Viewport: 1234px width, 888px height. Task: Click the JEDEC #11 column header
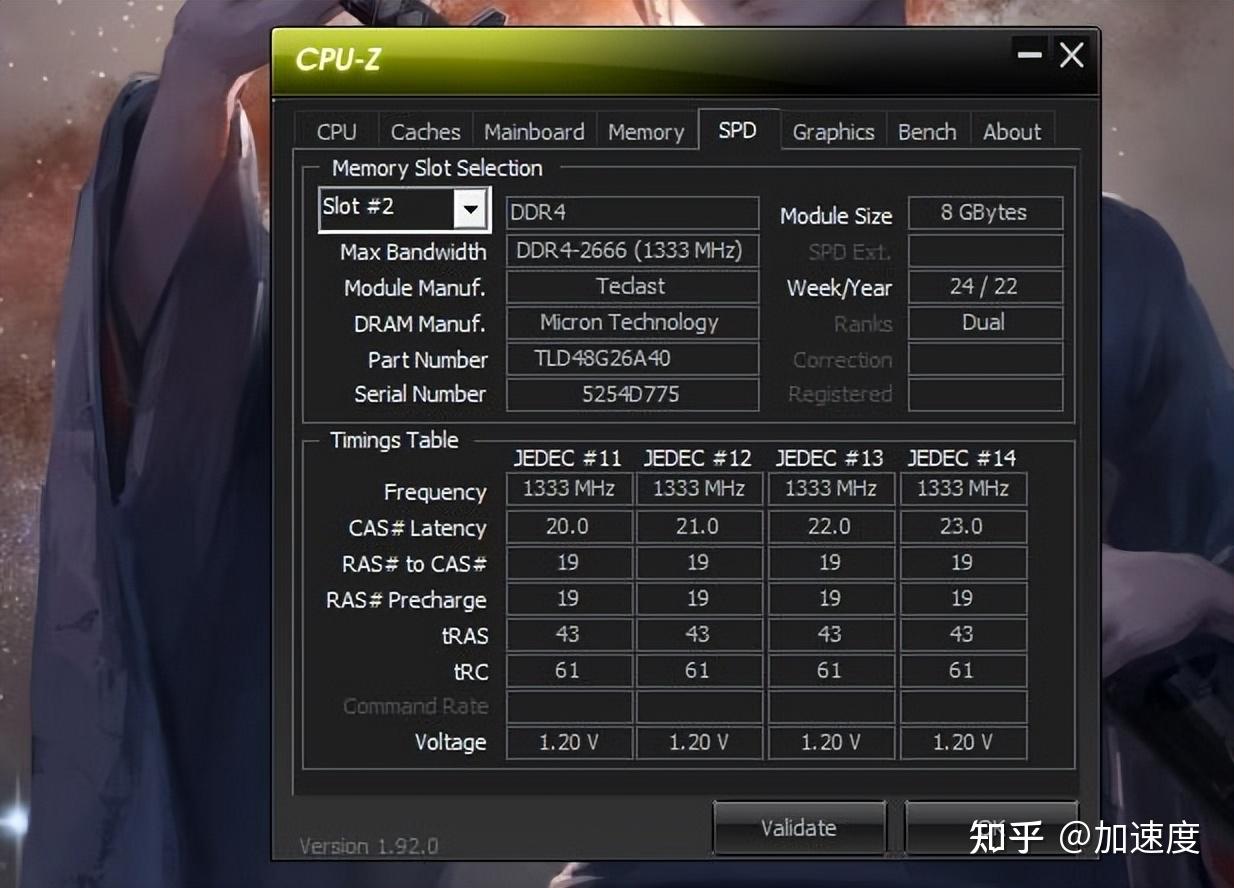[x=568, y=458]
